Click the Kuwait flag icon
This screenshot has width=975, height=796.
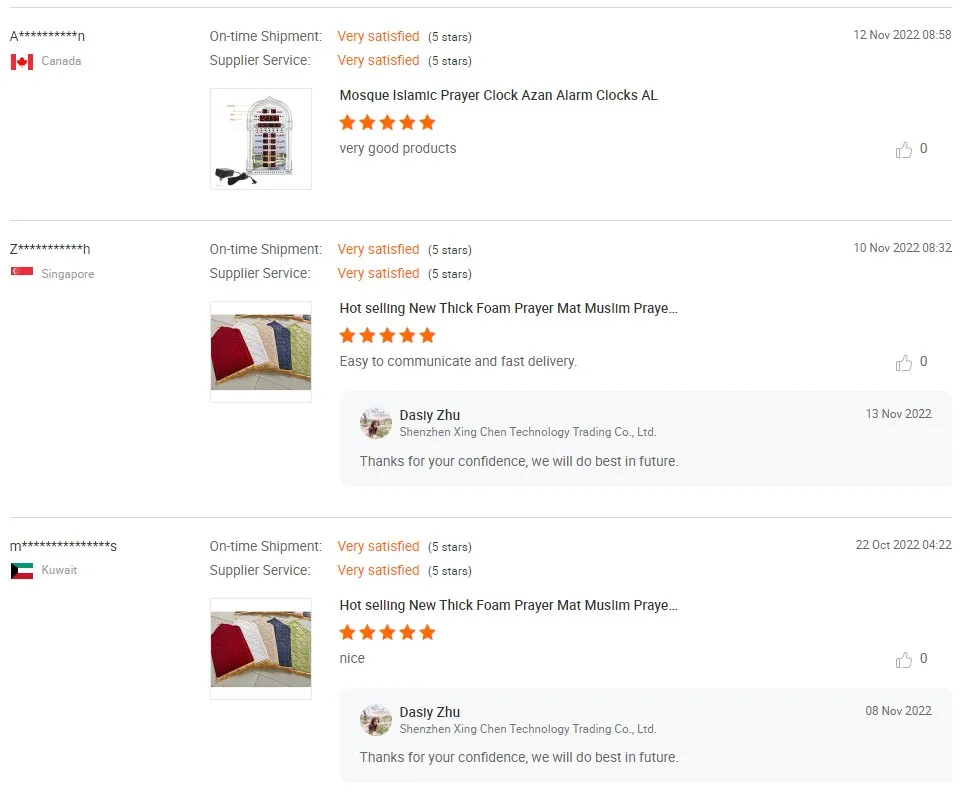(22, 570)
